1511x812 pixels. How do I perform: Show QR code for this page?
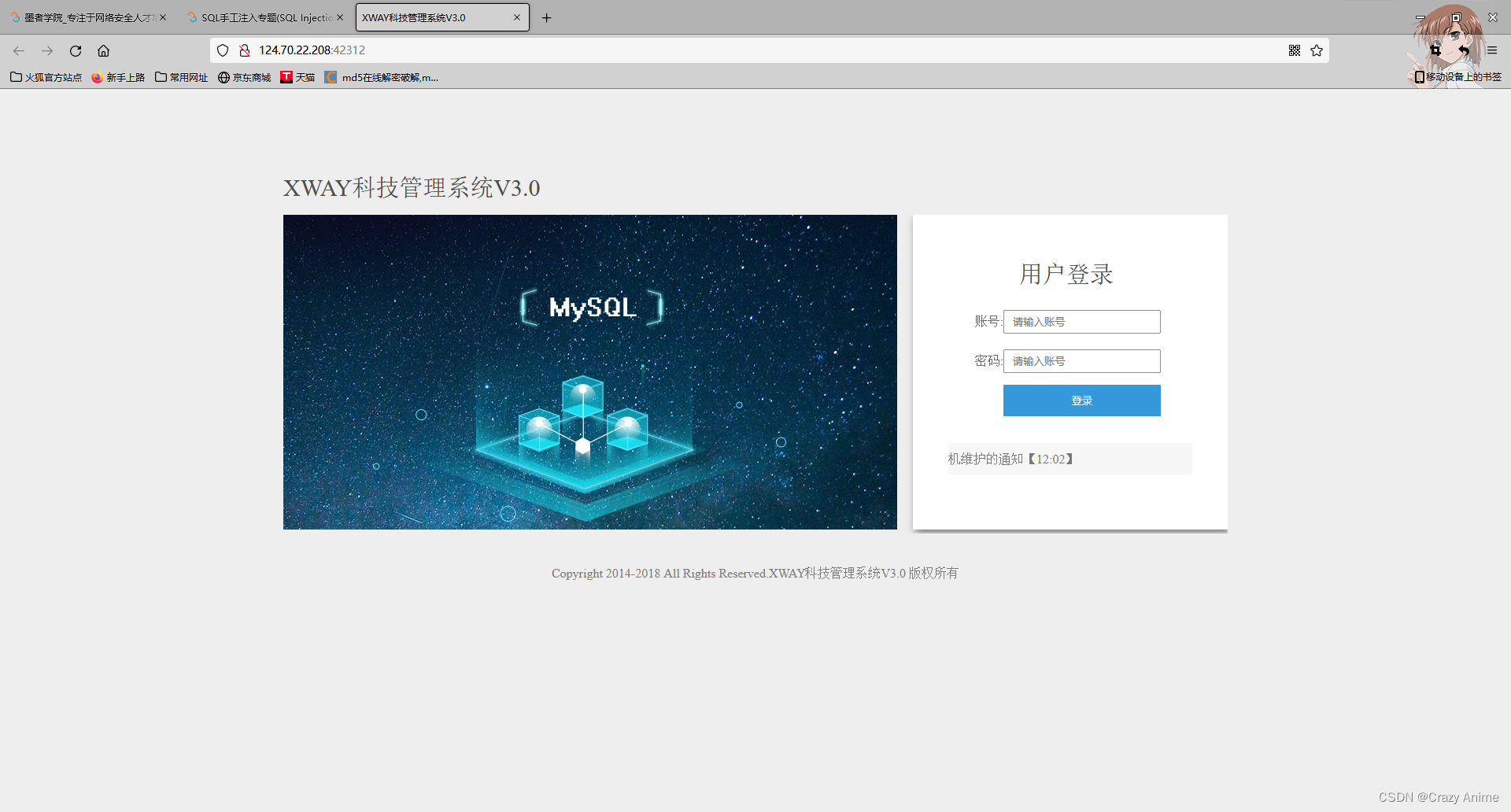click(1295, 50)
